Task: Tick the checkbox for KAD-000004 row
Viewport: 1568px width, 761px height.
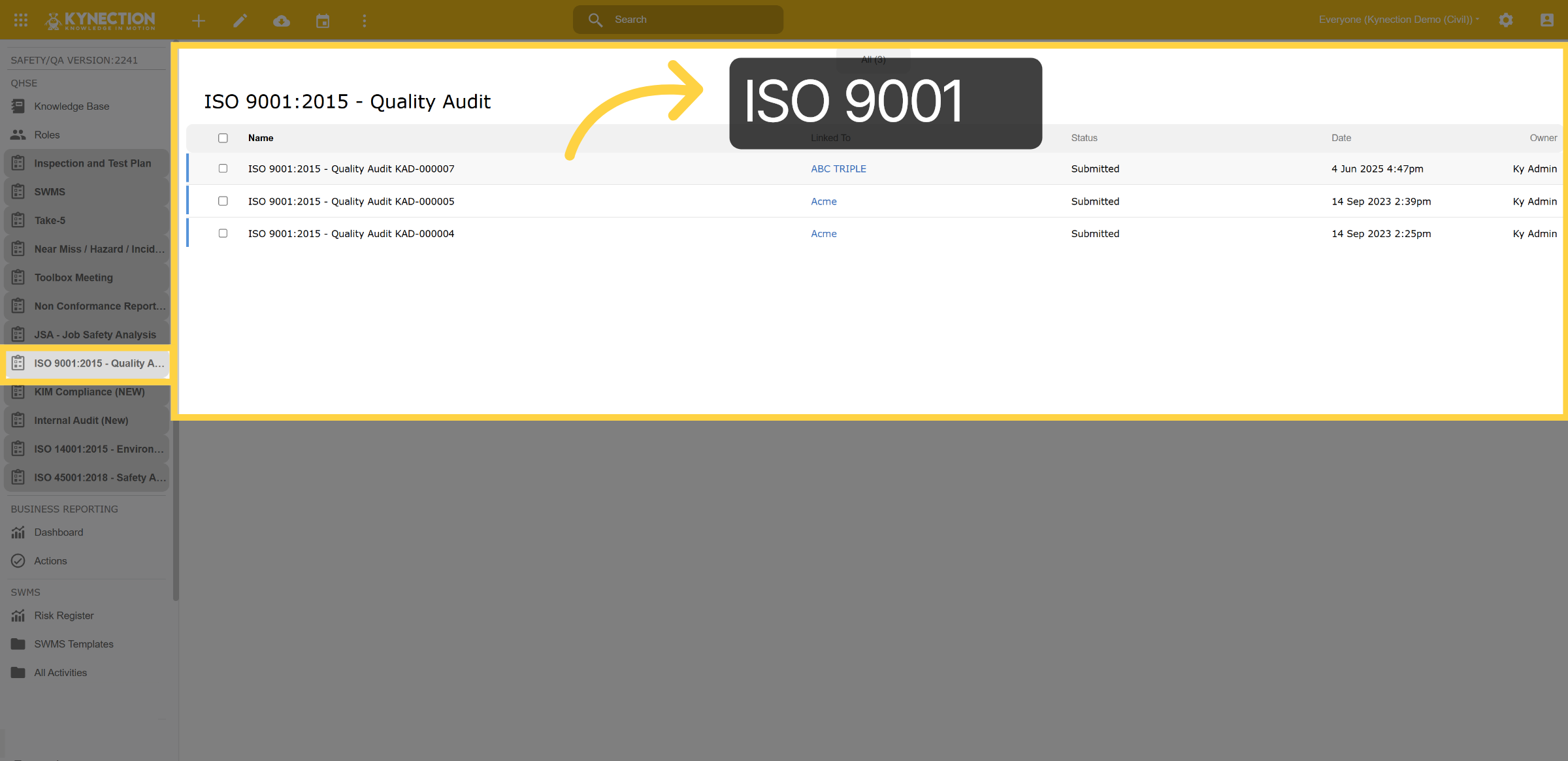Action: pos(223,233)
